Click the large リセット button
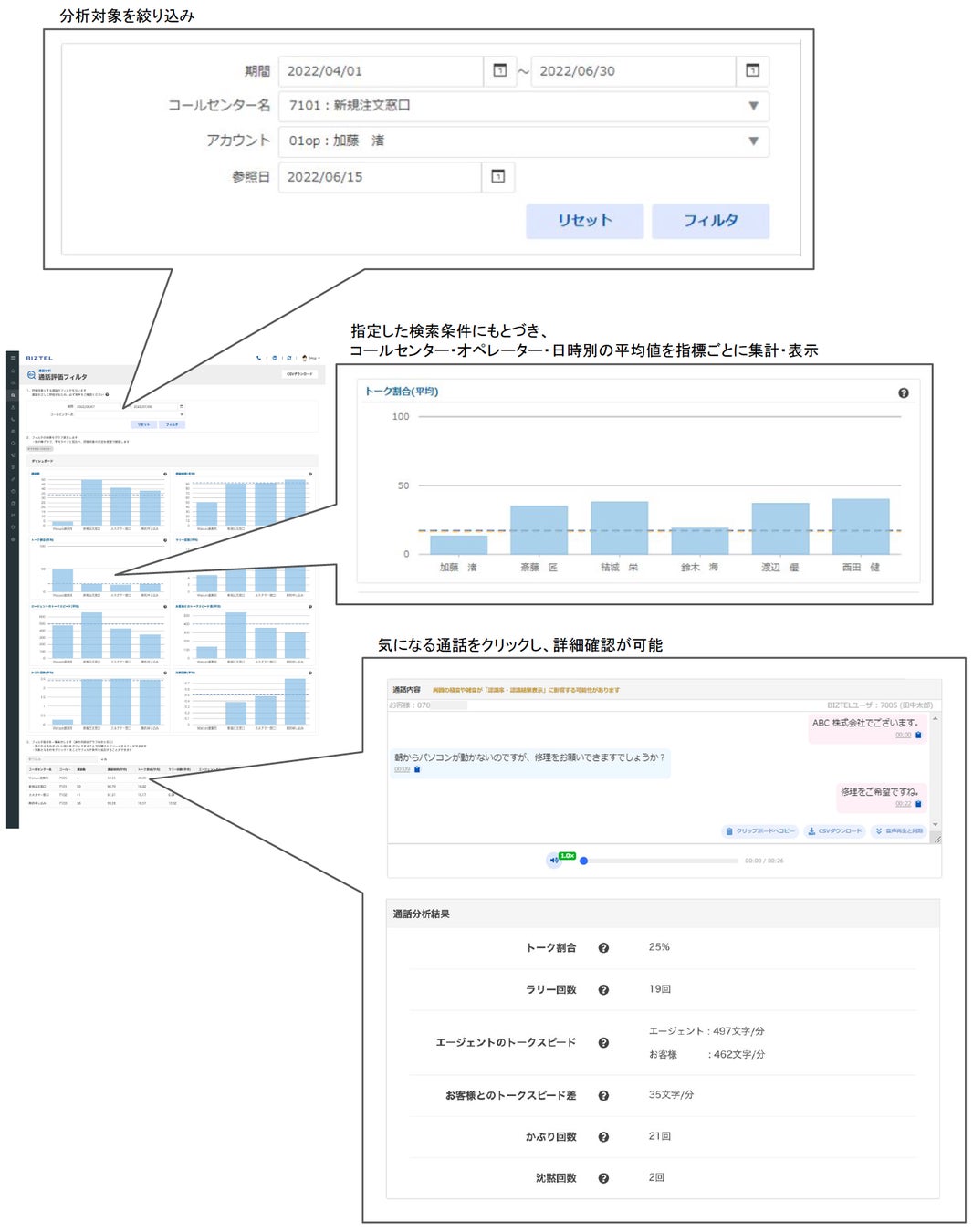 click(x=584, y=221)
